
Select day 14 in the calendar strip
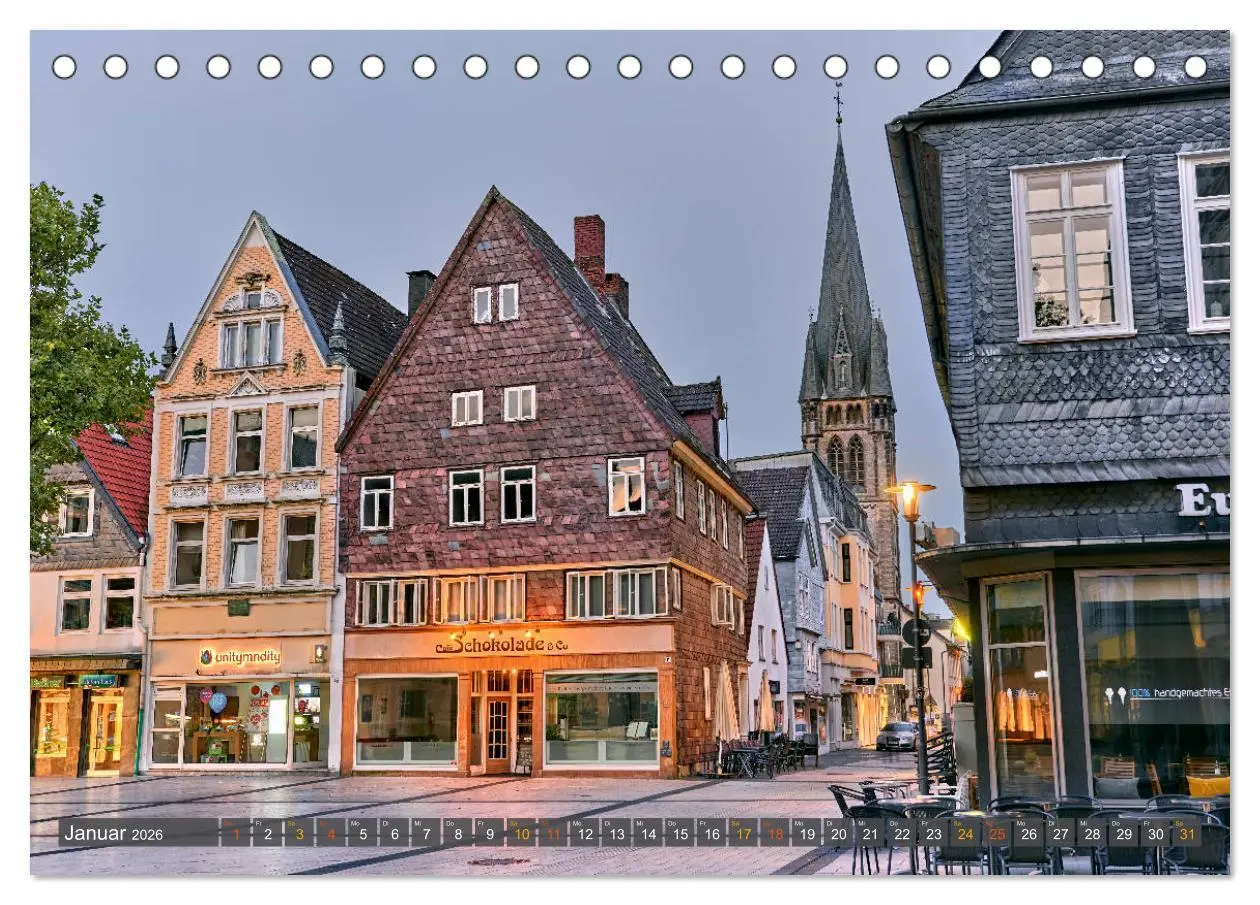(648, 833)
